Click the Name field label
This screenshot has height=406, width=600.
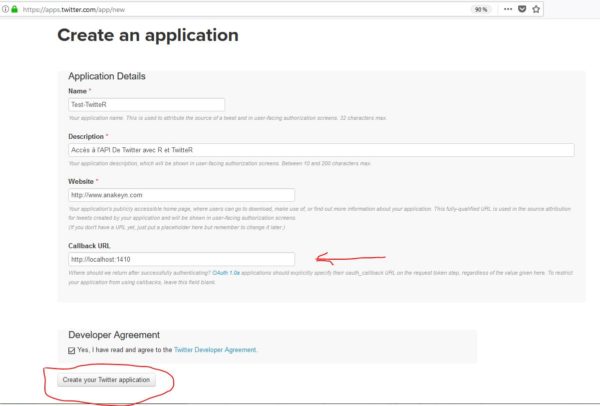click(x=78, y=91)
